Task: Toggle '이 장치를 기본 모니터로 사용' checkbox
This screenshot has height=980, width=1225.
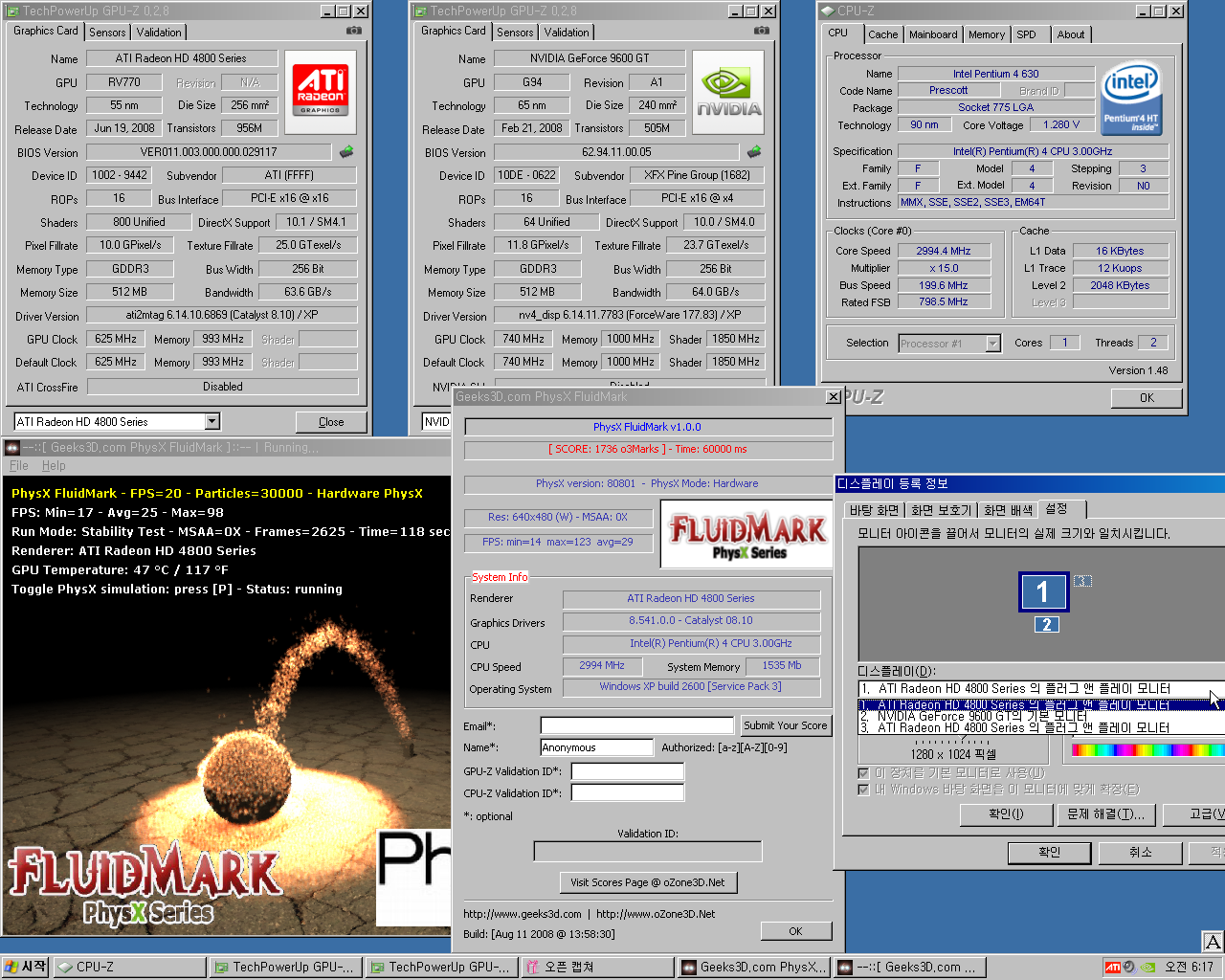Action: (x=864, y=772)
